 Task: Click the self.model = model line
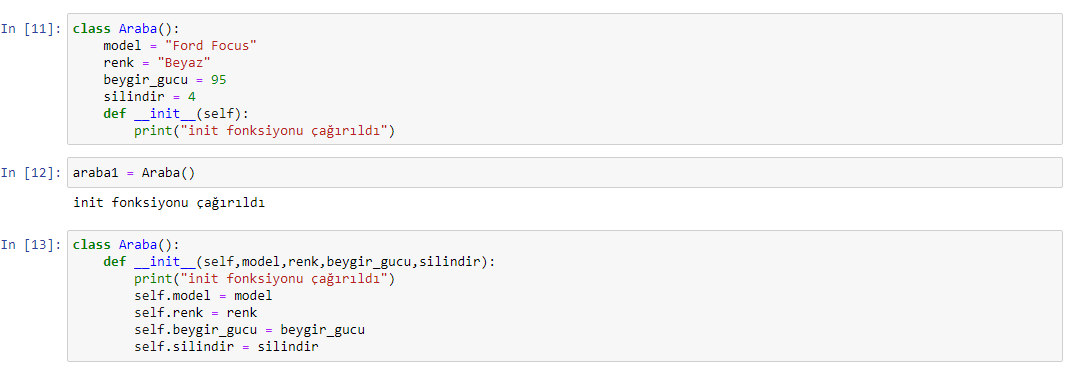point(203,296)
